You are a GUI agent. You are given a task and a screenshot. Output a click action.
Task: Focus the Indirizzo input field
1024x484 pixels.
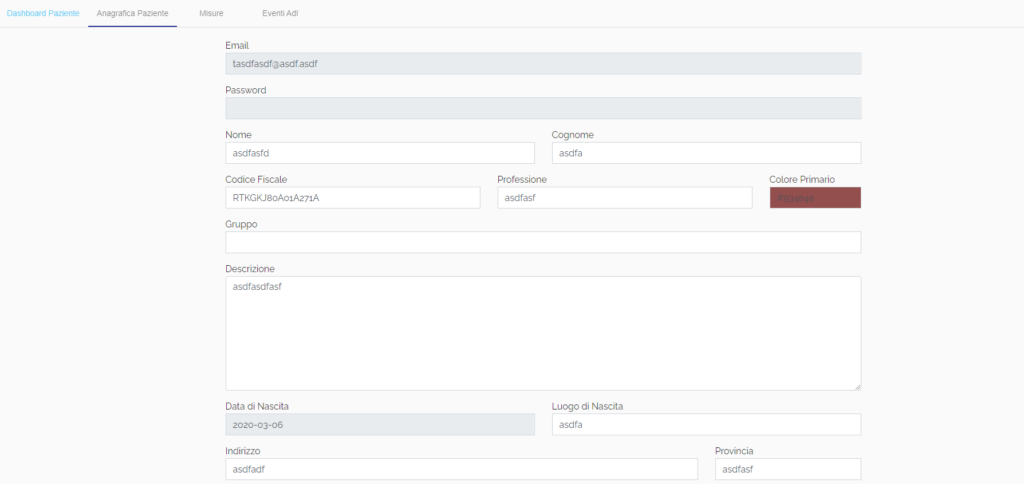click(461, 469)
